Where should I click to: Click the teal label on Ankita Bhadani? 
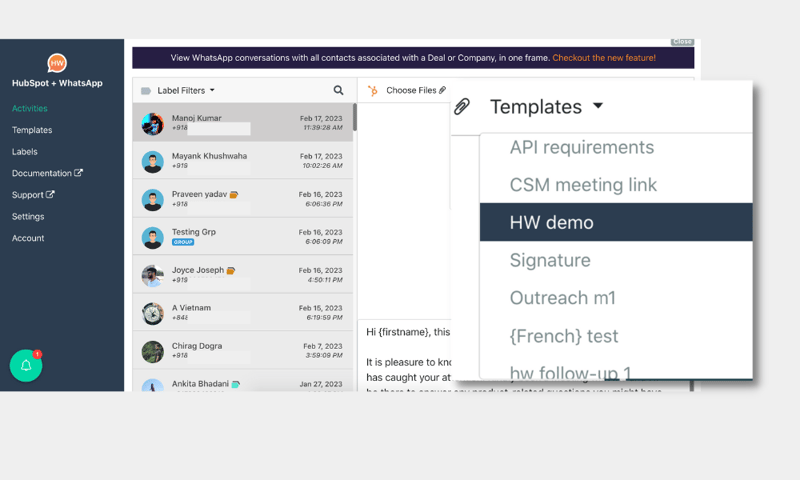point(236,384)
